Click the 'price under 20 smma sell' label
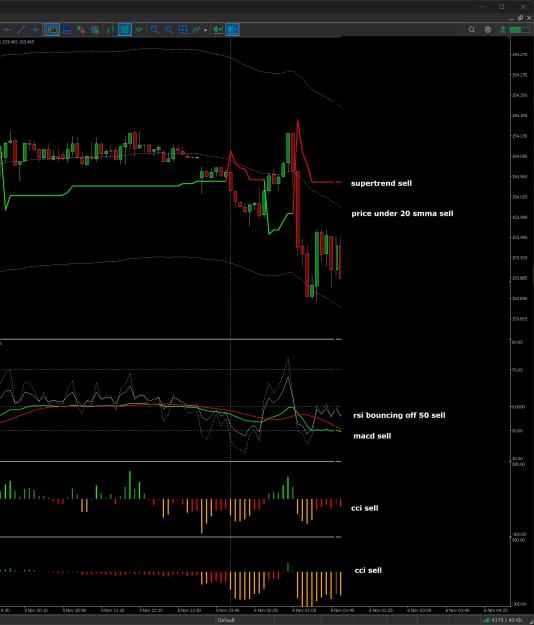Screen dimensions: 534x625 tap(402, 214)
